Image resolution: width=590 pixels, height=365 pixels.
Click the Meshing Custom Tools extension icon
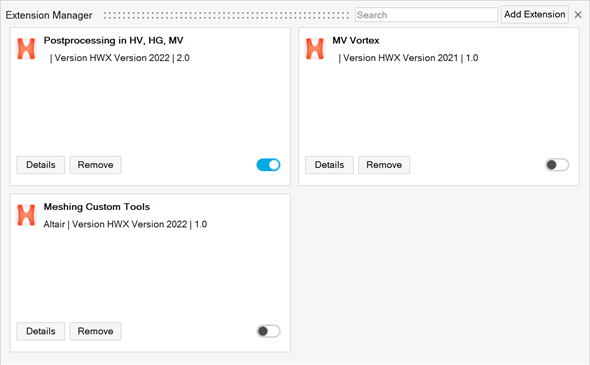(26, 215)
